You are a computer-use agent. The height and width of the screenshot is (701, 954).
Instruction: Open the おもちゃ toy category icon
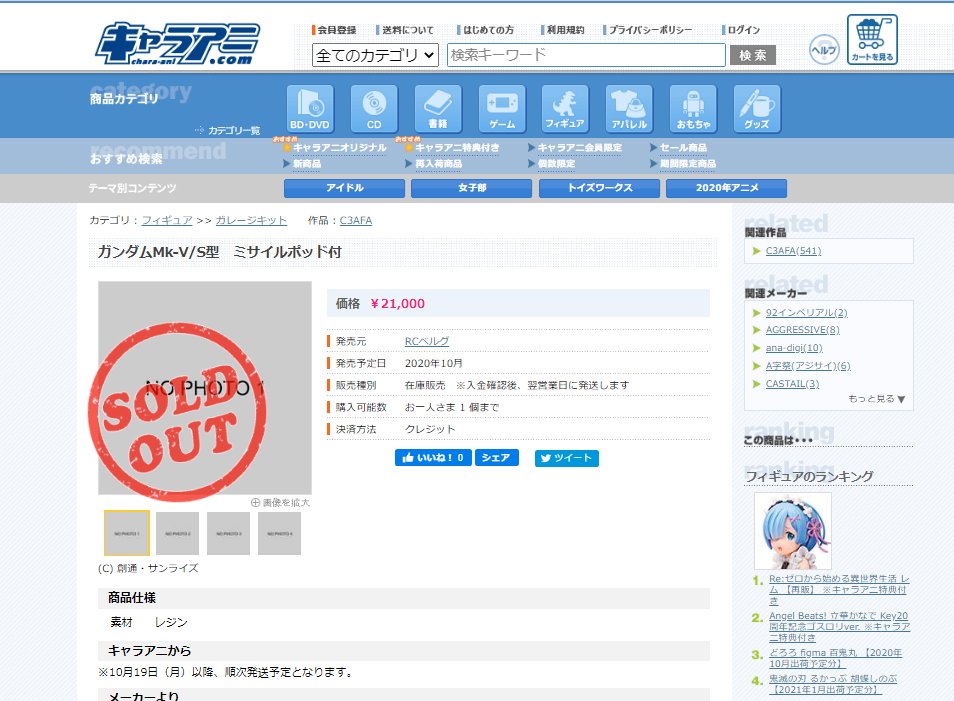693,108
